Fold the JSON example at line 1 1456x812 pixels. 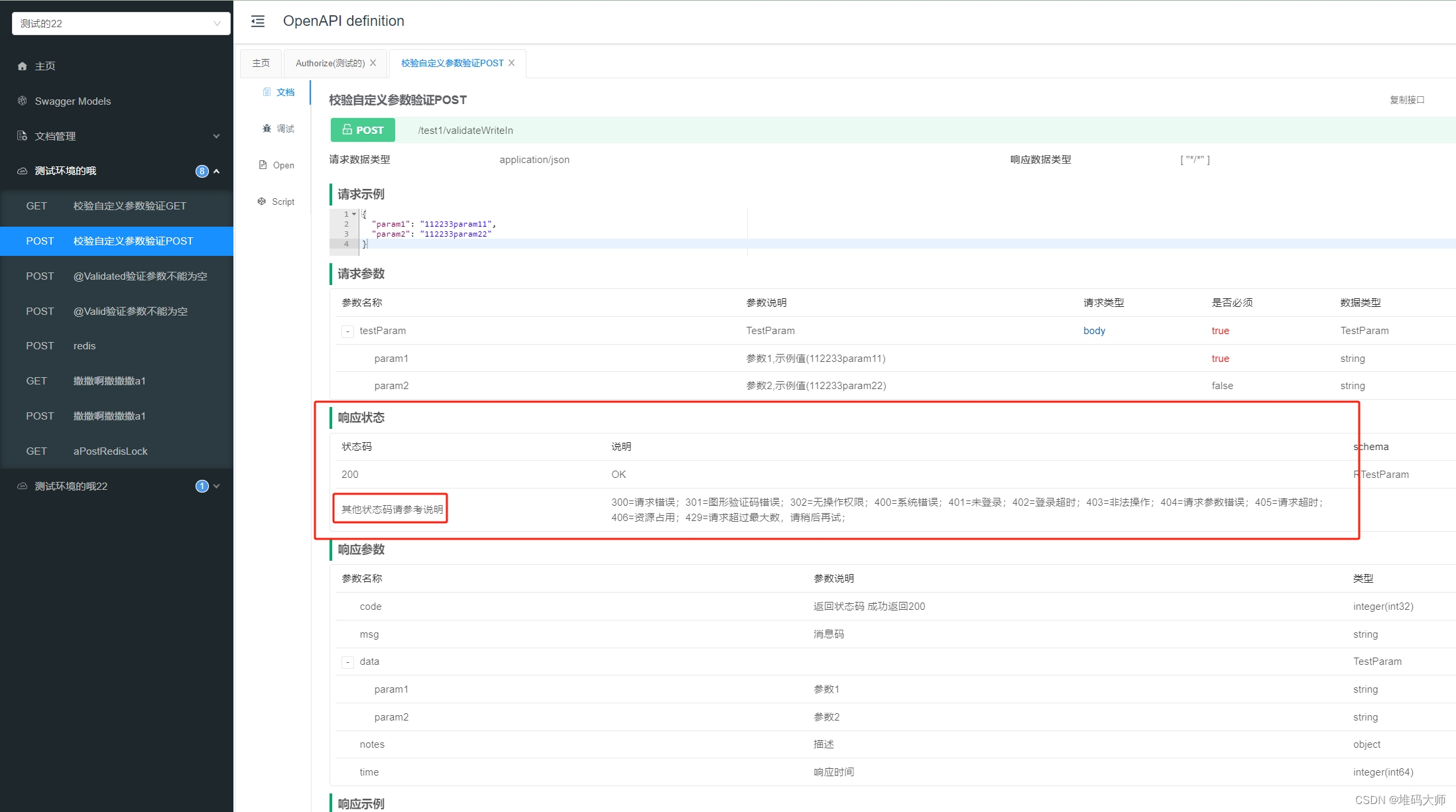coord(353,214)
